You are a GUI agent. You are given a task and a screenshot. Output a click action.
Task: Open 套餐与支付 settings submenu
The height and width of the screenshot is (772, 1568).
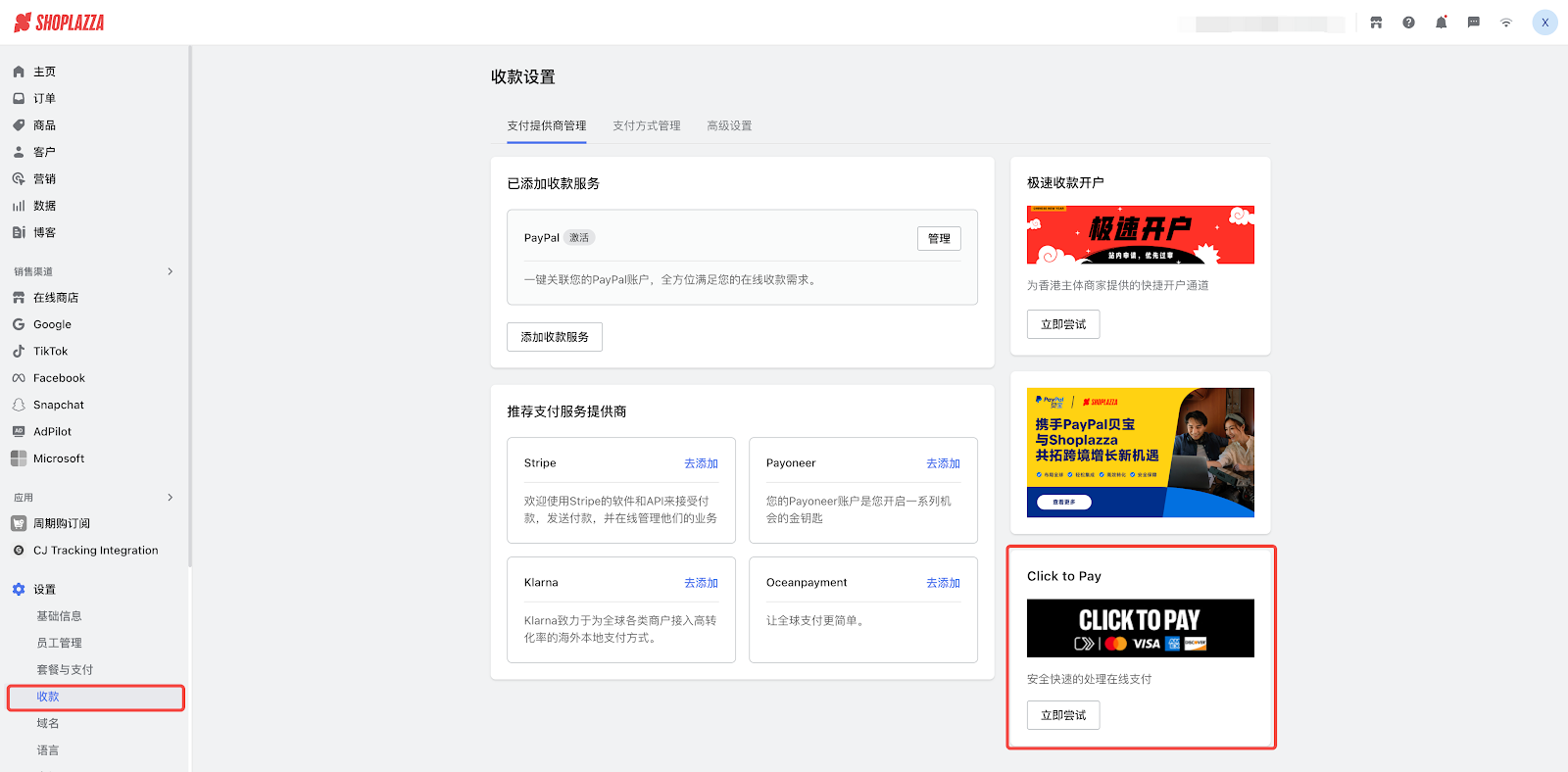65,670
